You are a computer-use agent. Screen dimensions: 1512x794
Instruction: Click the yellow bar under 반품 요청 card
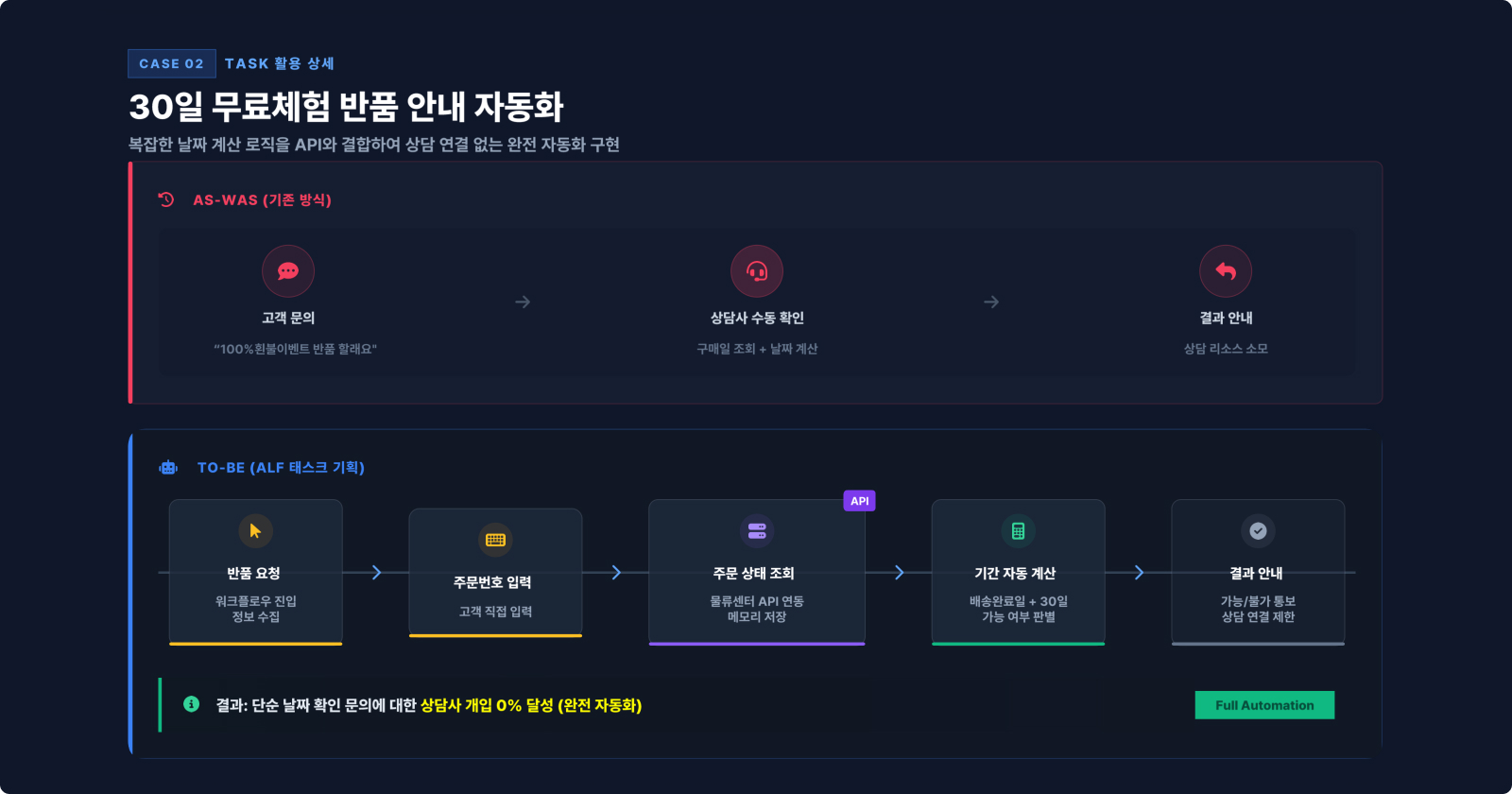(255, 644)
